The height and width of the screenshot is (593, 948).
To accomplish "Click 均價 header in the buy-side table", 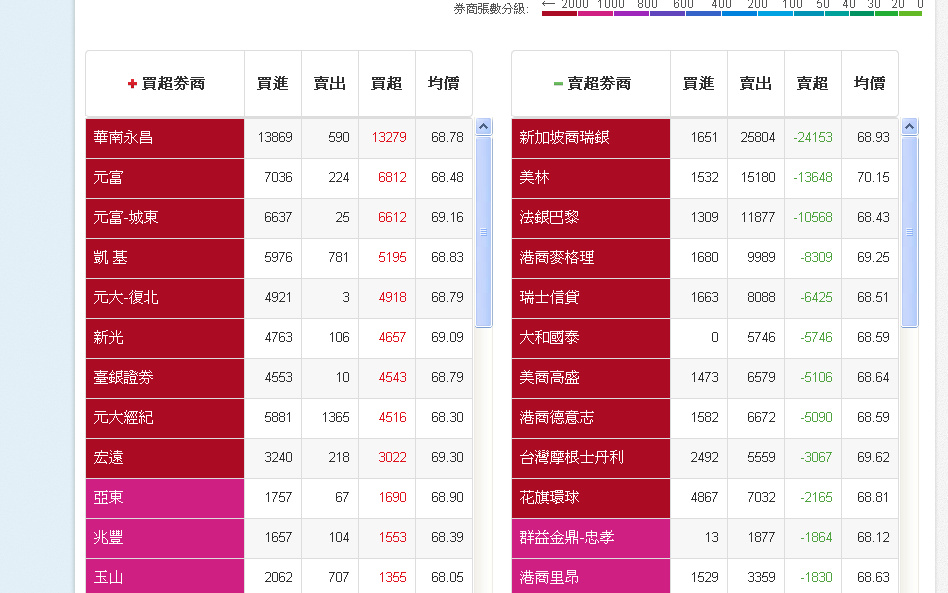I will 444,83.
